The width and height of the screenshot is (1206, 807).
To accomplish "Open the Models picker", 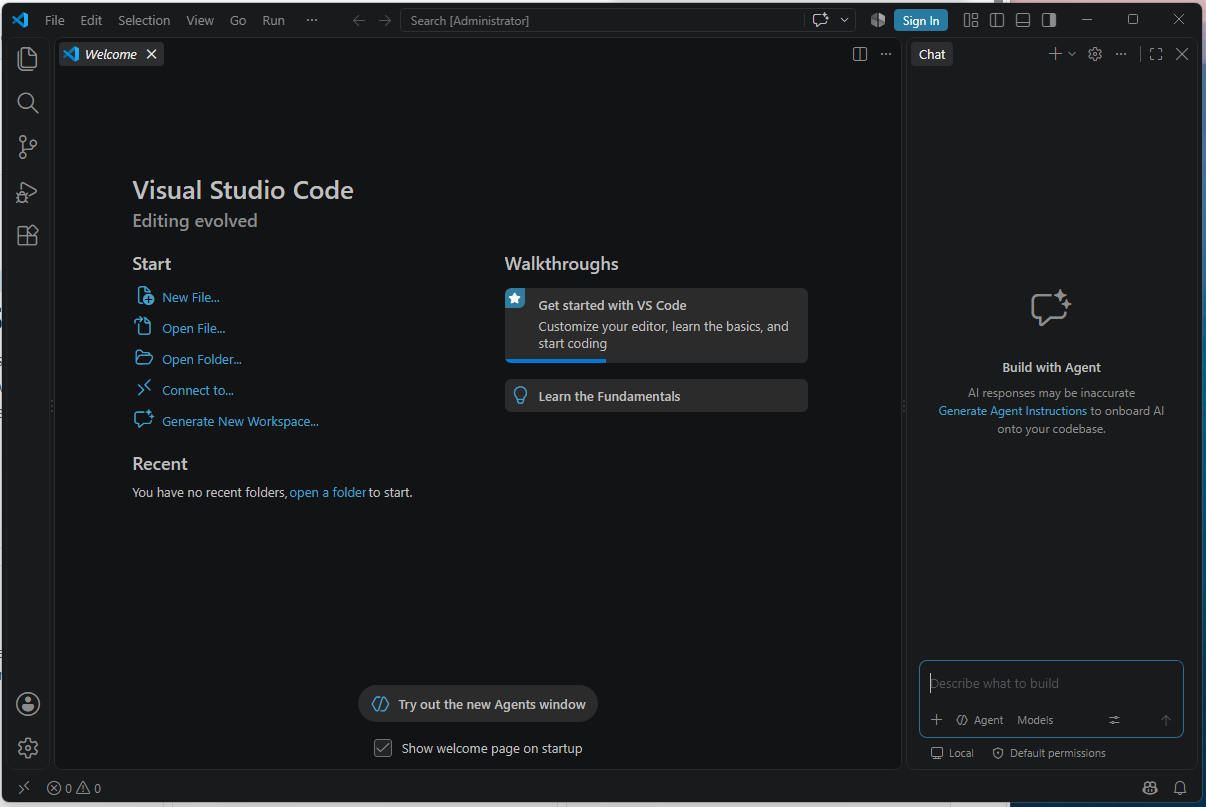I will coord(1035,720).
